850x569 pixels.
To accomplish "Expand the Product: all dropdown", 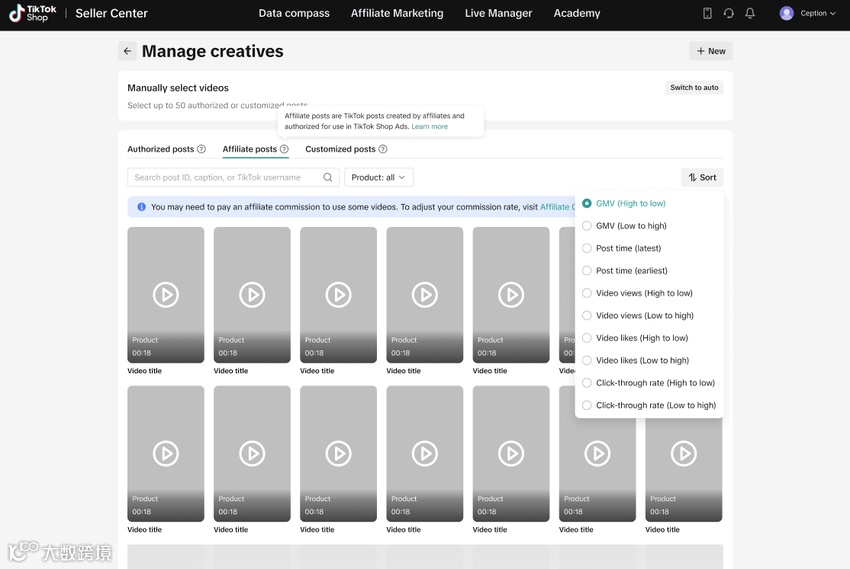I will [378, 177].
